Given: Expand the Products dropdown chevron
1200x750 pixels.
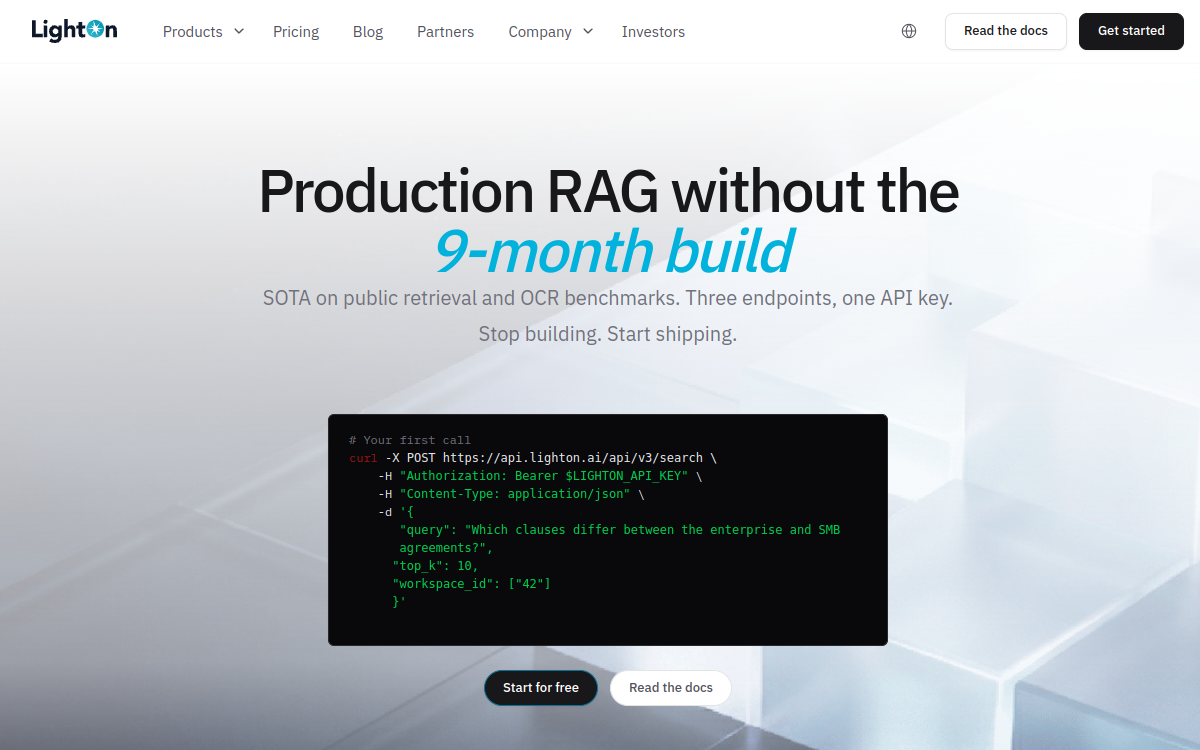Looking at the screenshot, I should [x=239, y=31].
